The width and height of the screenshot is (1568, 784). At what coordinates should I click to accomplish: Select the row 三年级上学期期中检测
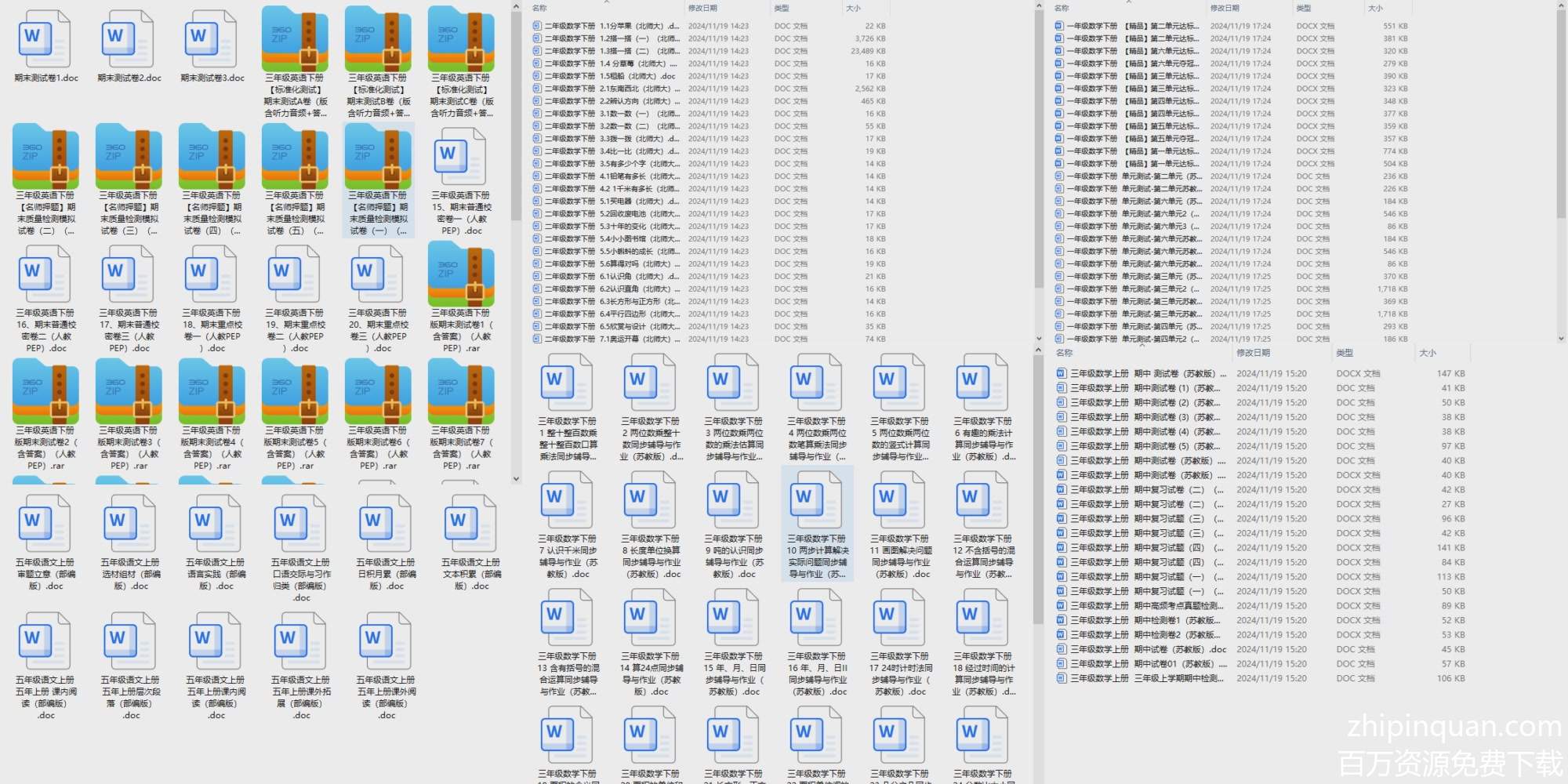pos(1260,678)
